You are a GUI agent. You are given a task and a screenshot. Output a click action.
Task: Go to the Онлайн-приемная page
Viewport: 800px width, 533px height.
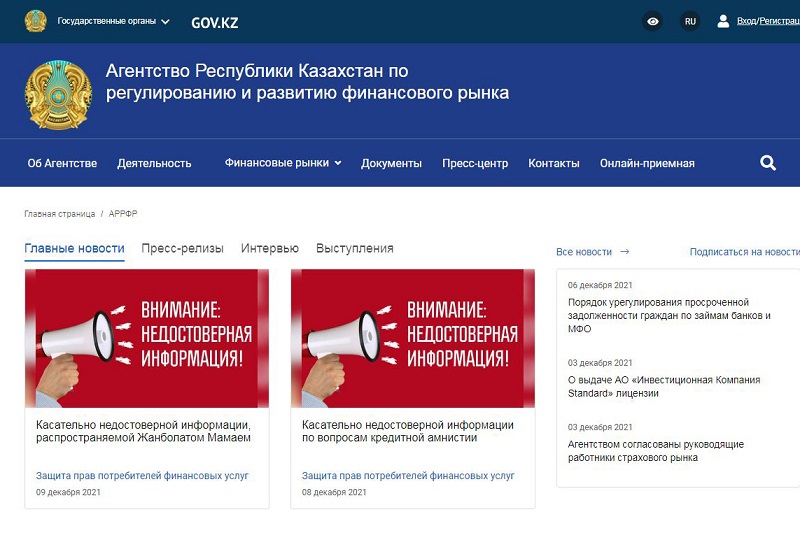coord(647,163)
